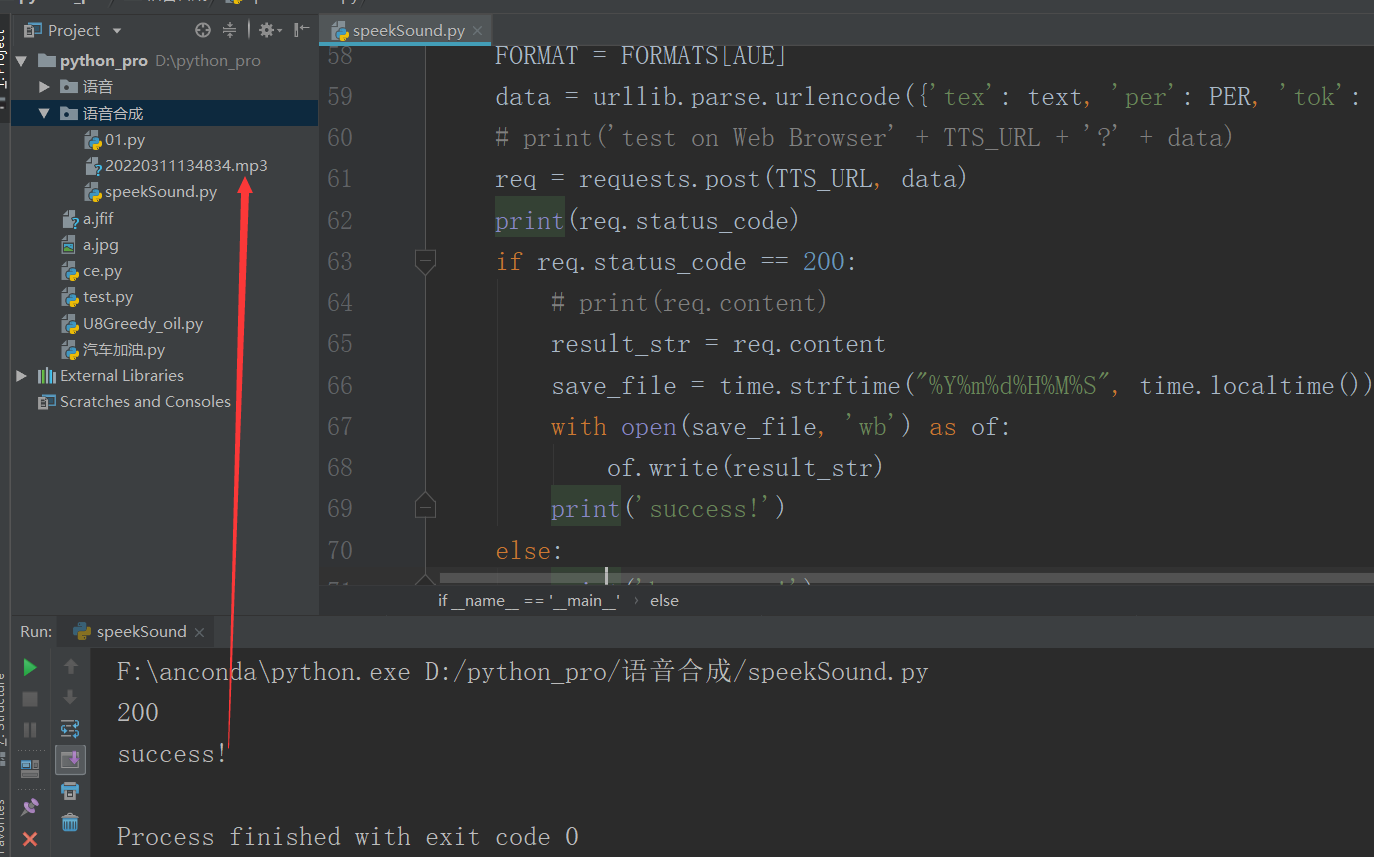
Task: Click the image icon beside a.jpg
Action: [x=69, y=245]
